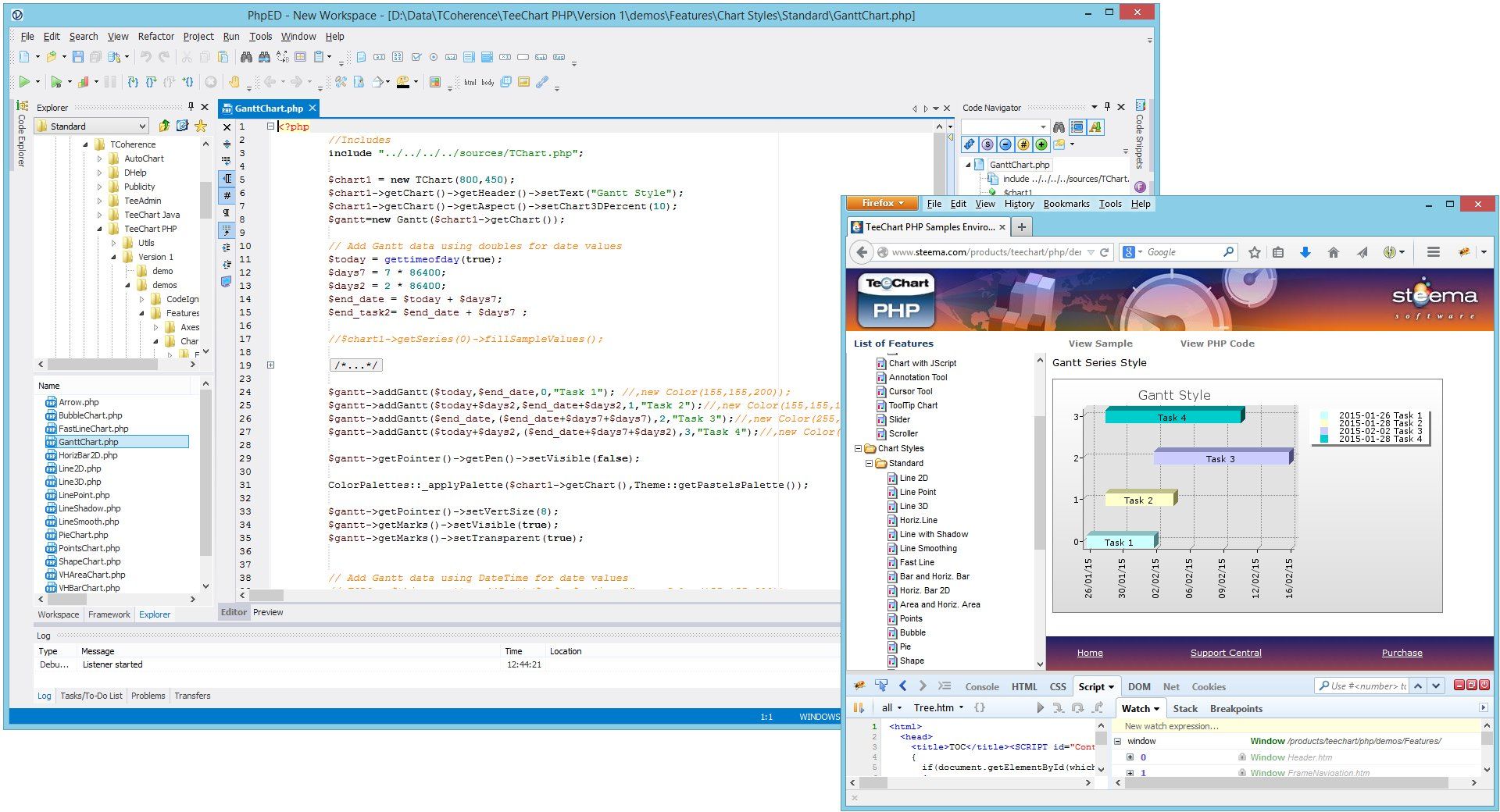Click the hand Stop icon in the debug toolbar
Viewport: 1500px width, 812px height.
234,82
